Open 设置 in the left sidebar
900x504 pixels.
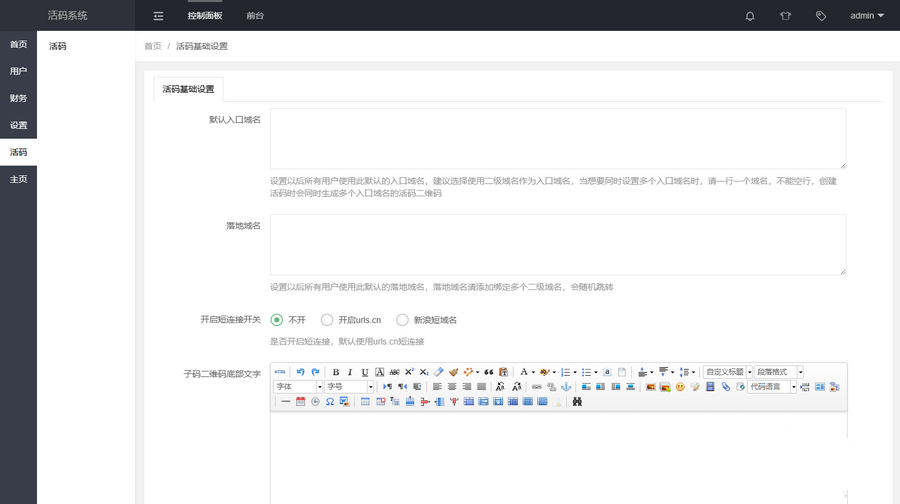(18, 125)
